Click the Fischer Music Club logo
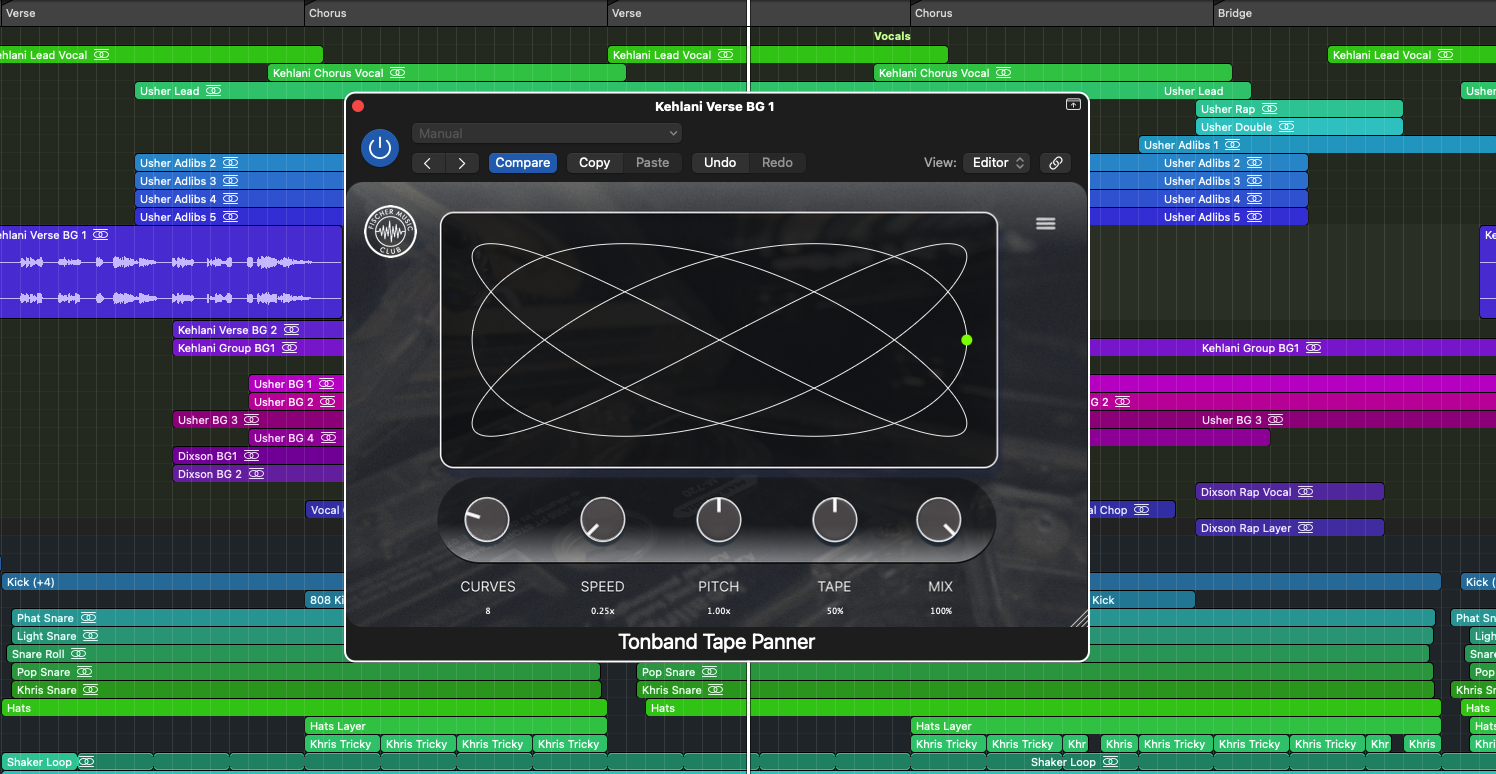This screenshot has height=774, width=1496. [x=391, y=231]
